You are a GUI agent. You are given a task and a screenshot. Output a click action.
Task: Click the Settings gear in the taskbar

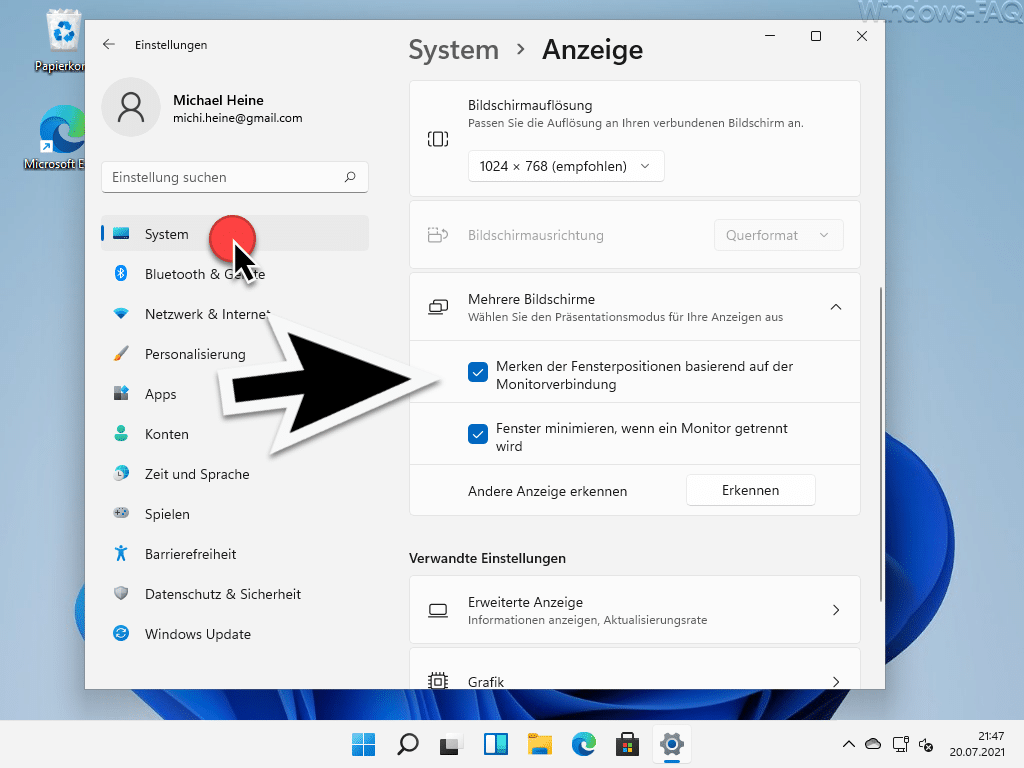(671, 744)
